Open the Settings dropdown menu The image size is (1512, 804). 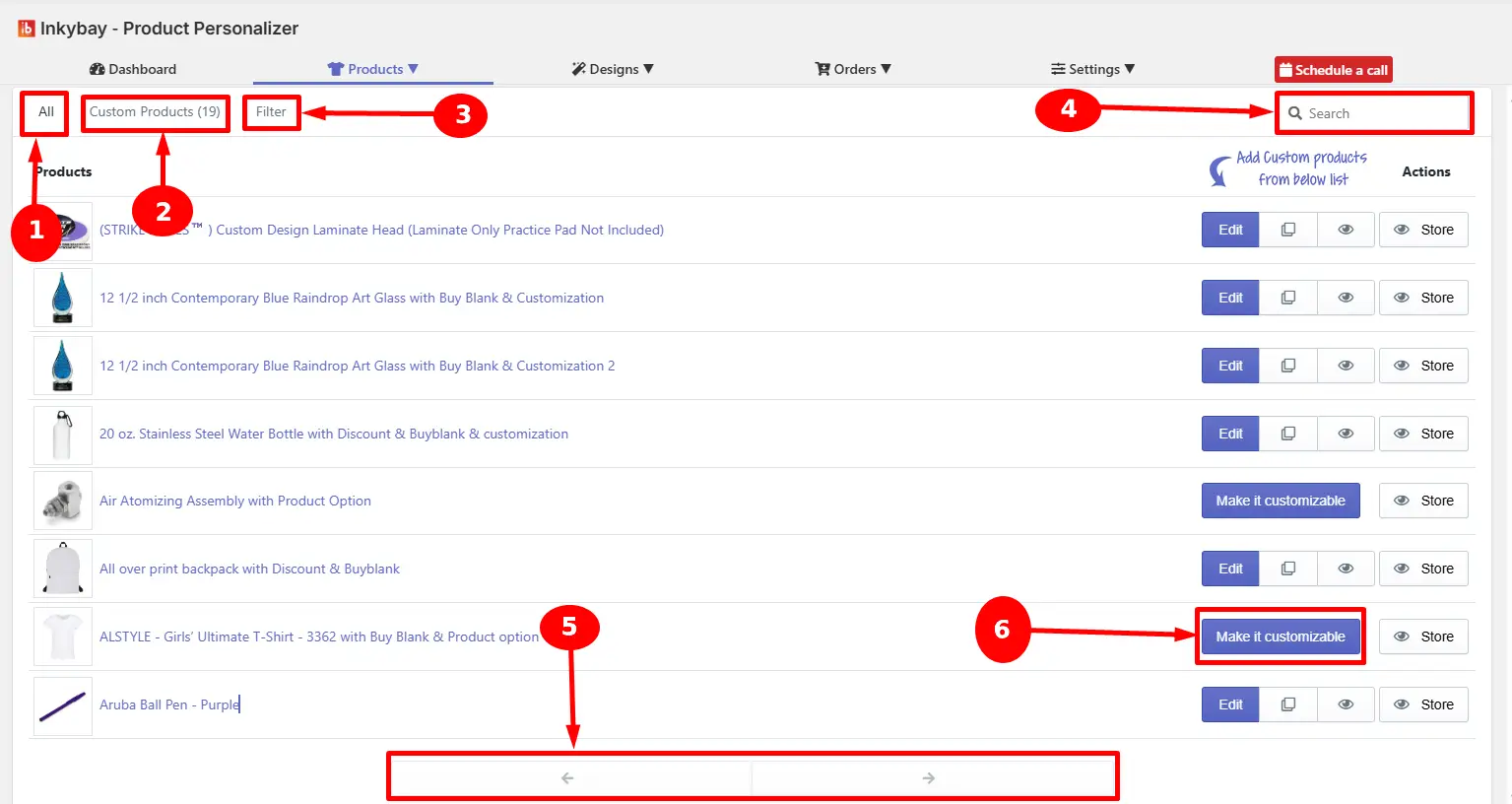point(1093,69)
